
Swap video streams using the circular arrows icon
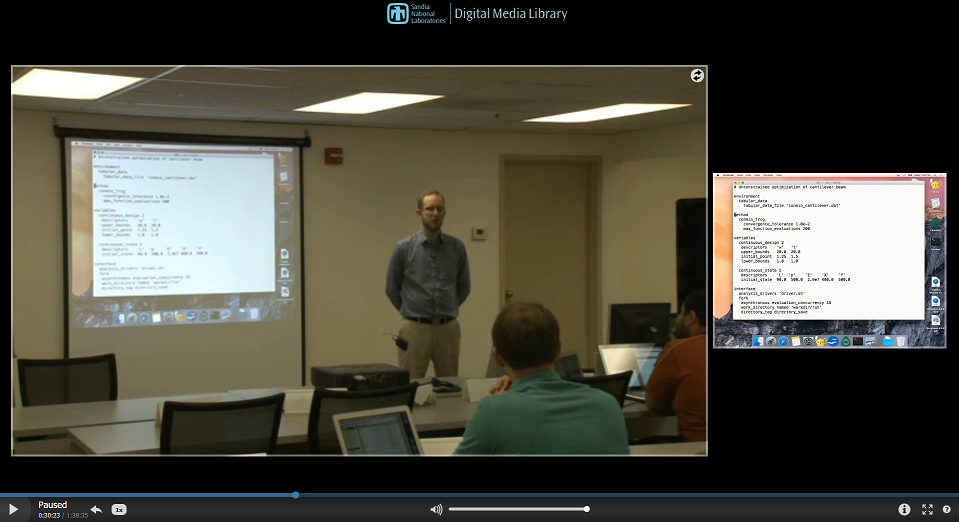[697, 75]
